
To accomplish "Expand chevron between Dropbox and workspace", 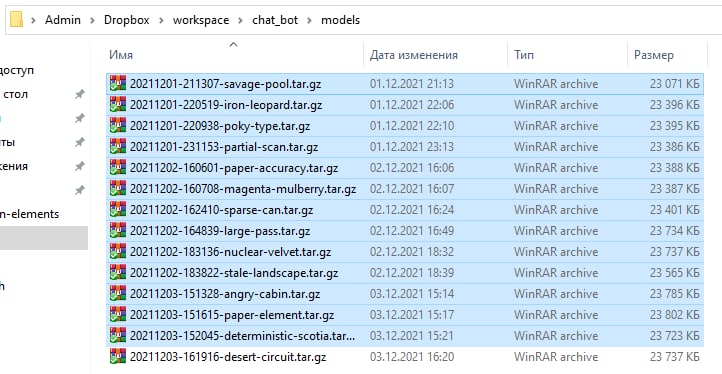I will pyautogui.click(x=162, y=20).
